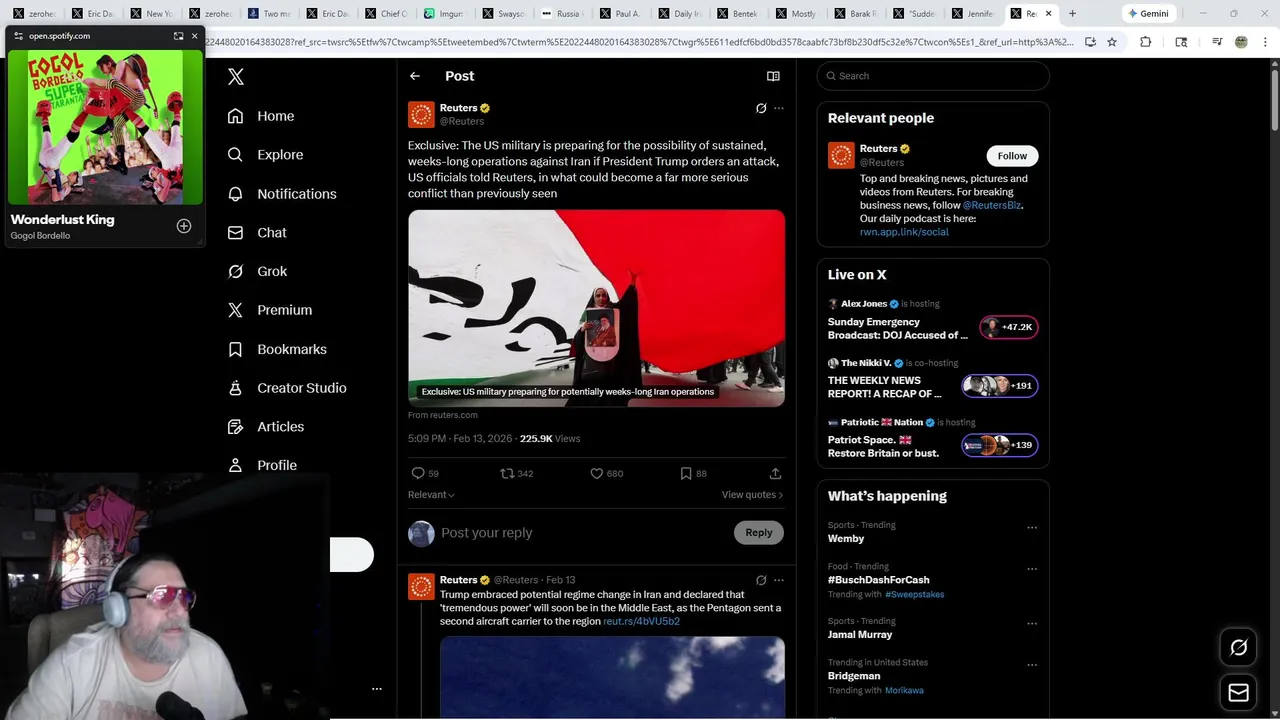
Task: Open browser extensions puzzle icon
Action: click(x=1146, y=42)
